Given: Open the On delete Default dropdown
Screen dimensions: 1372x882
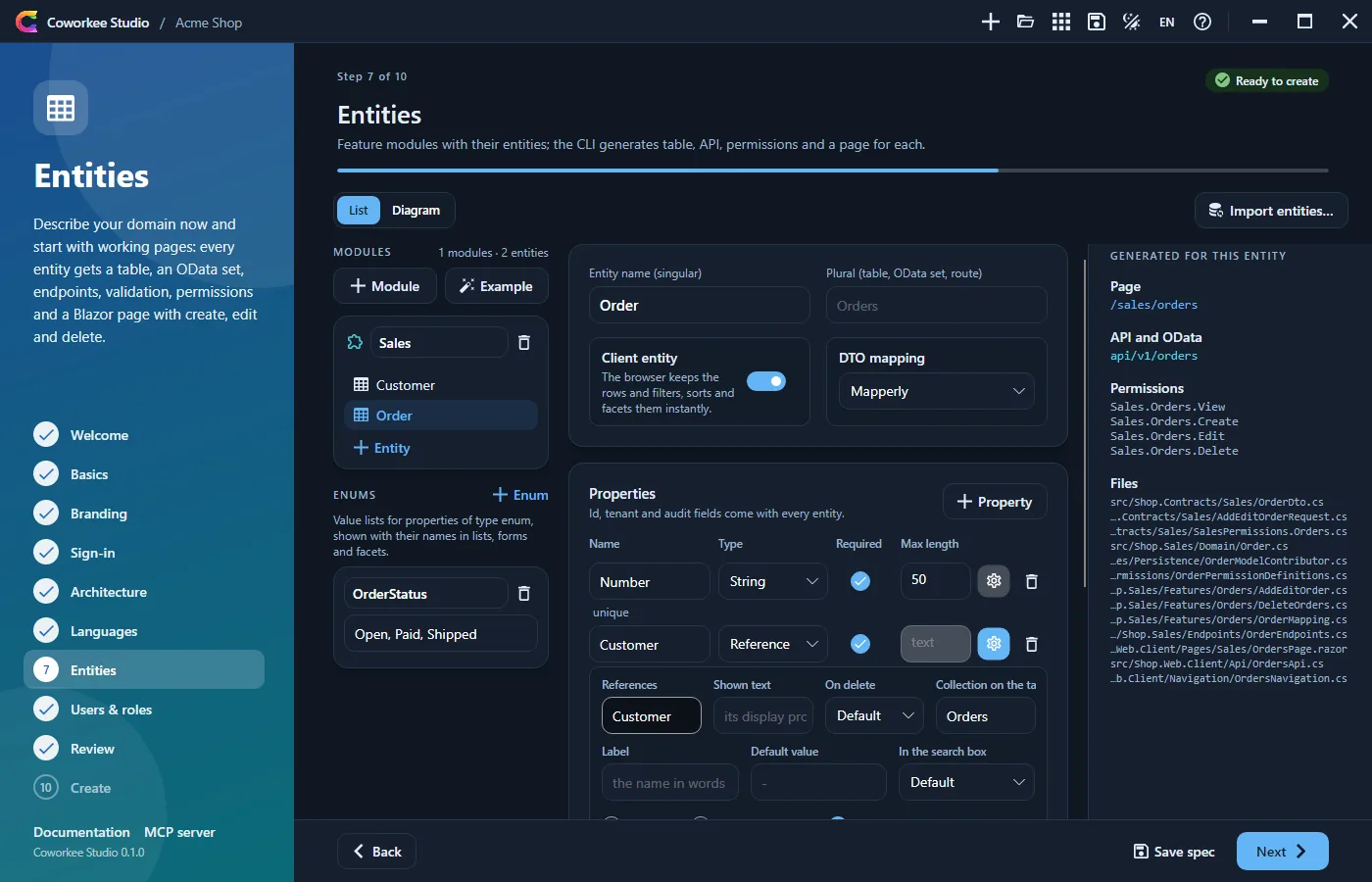Looking at the screenshot, I should click(x=875, y=715).
